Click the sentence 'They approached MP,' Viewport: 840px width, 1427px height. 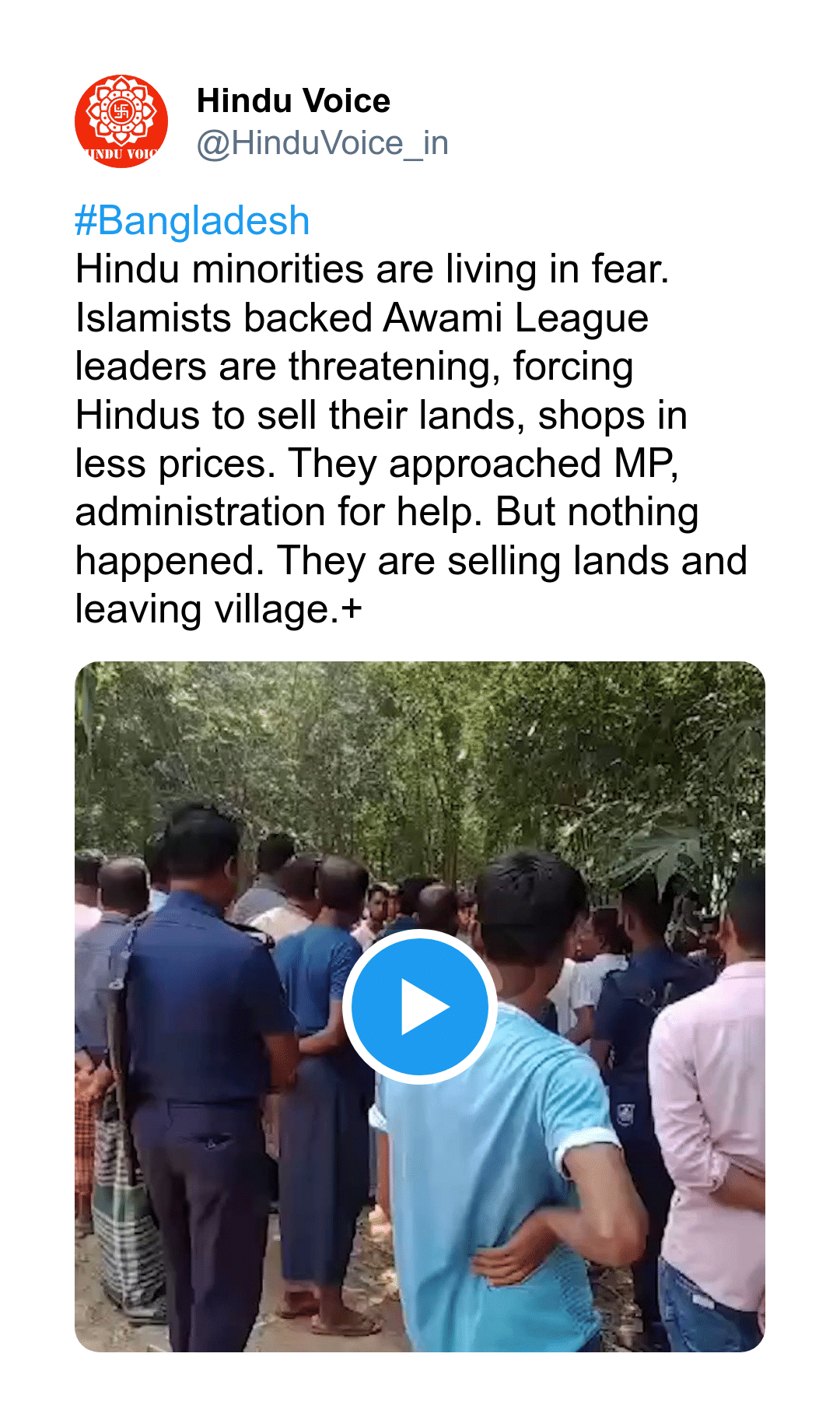[x=484, y=464]
